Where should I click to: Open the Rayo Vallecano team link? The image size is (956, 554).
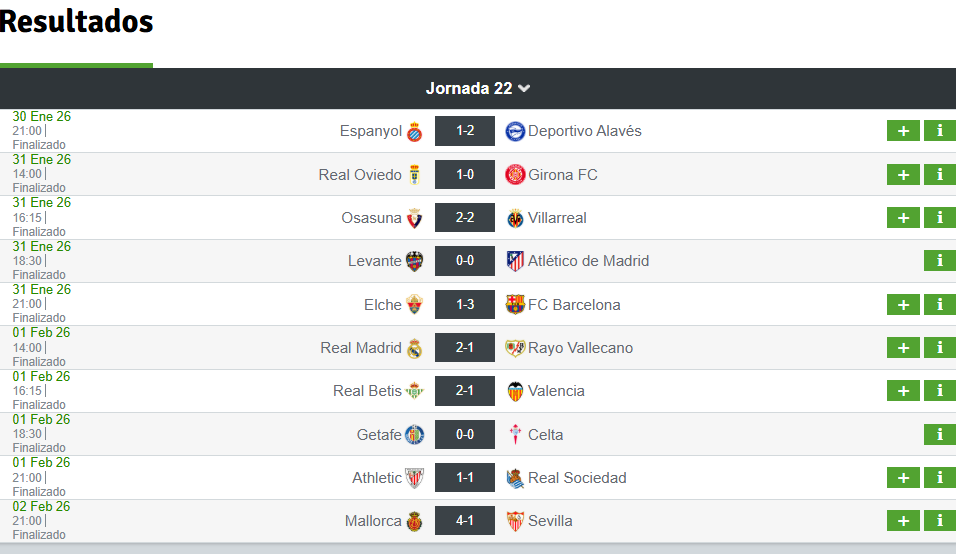tap(580, 348)
